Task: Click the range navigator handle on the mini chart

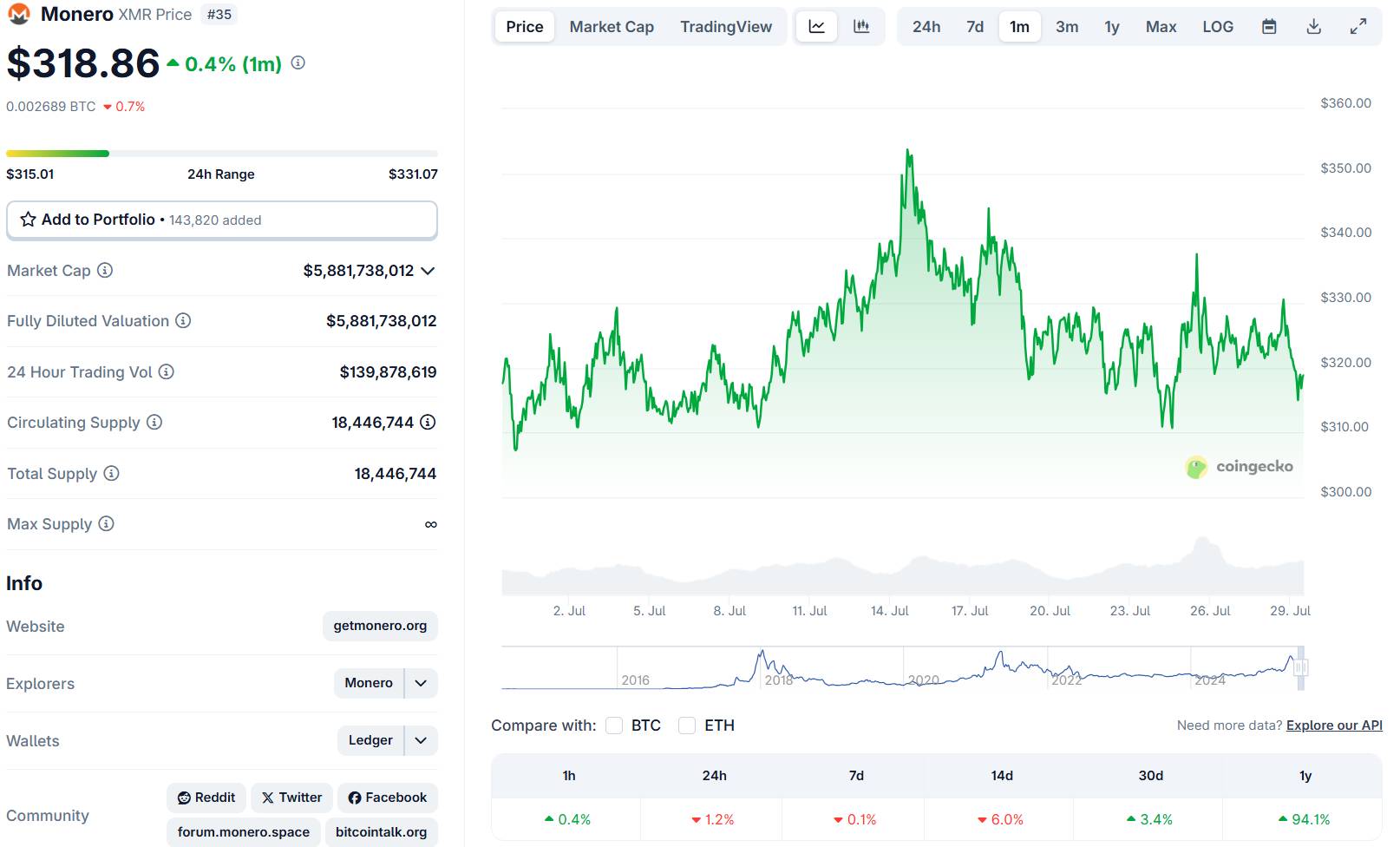Action: (1300, 667)
